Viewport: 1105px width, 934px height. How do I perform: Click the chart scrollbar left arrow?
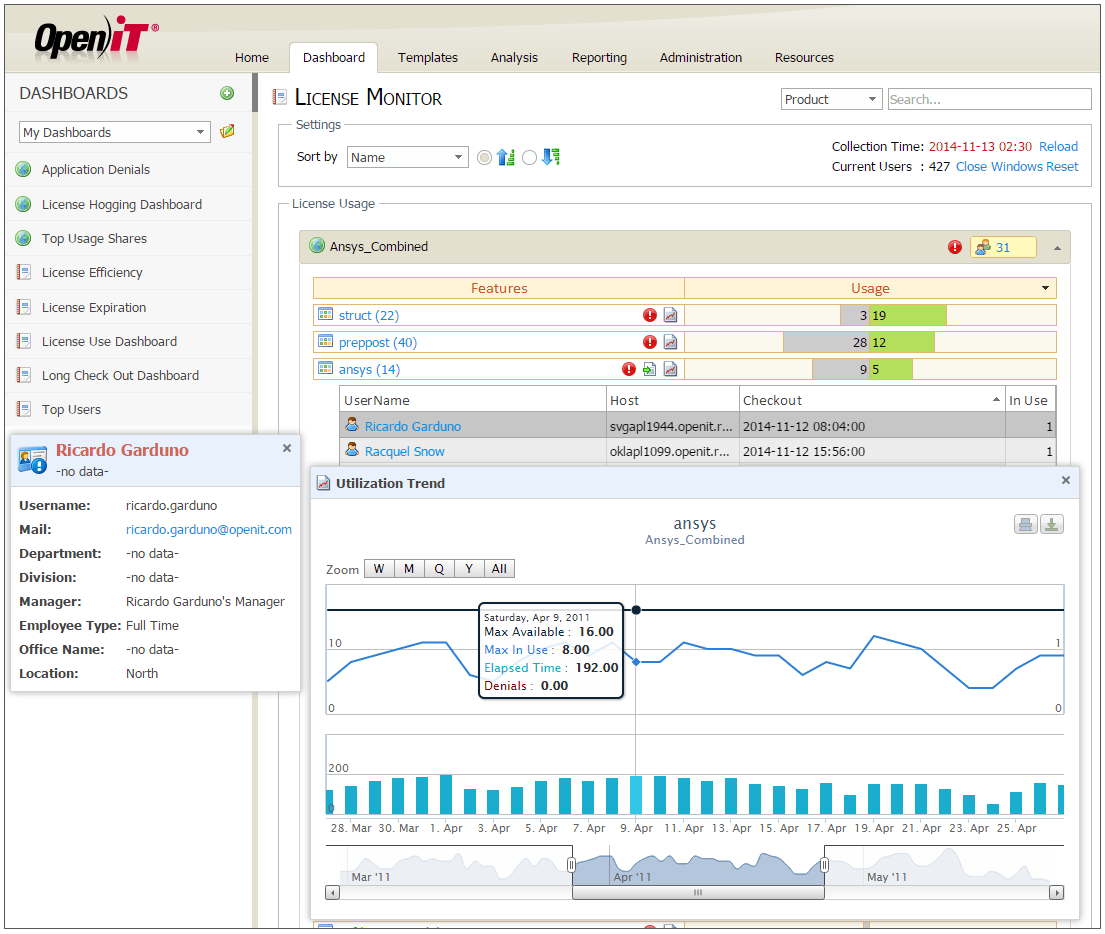tap(333, 892)
